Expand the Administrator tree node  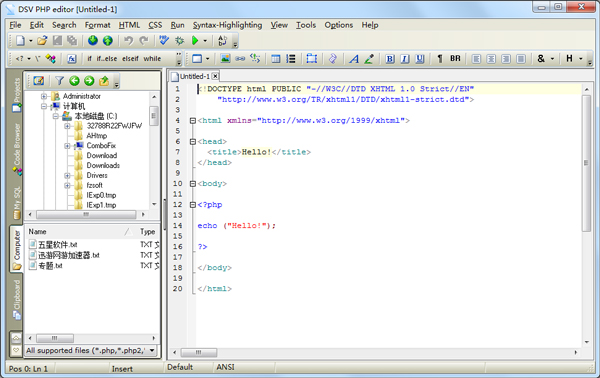pos(44,96)
